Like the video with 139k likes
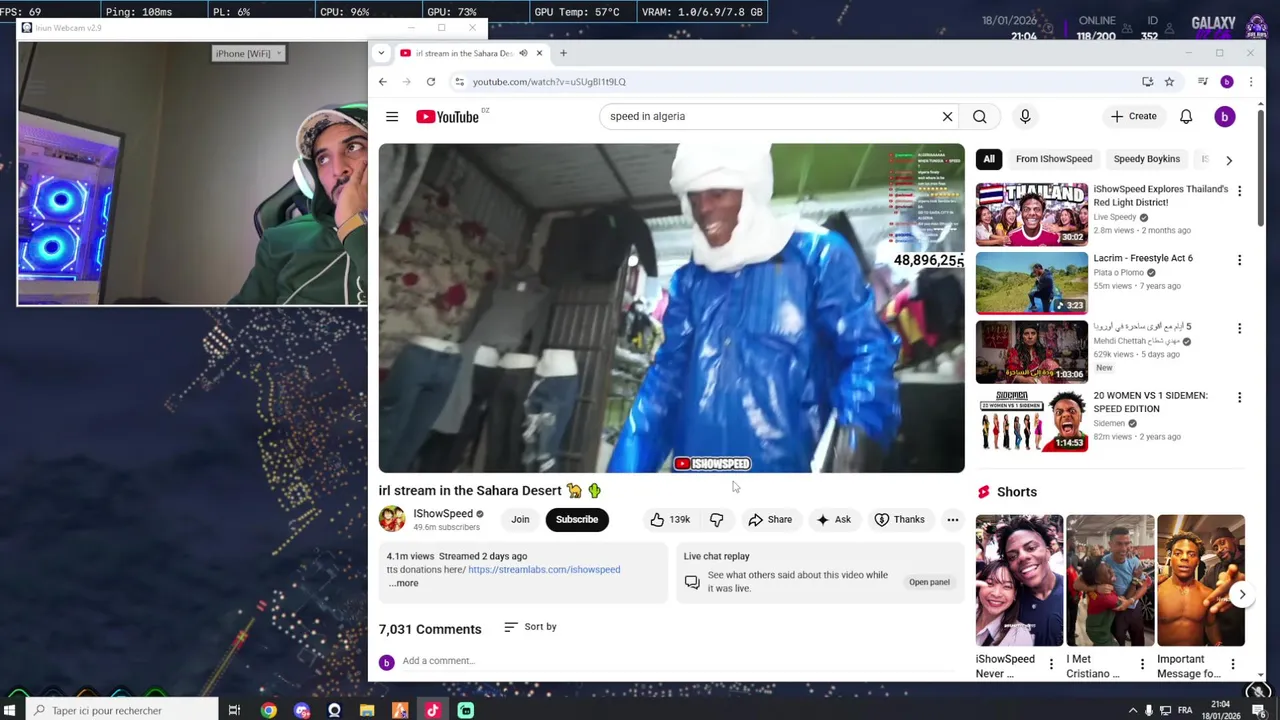 point(669,519)
